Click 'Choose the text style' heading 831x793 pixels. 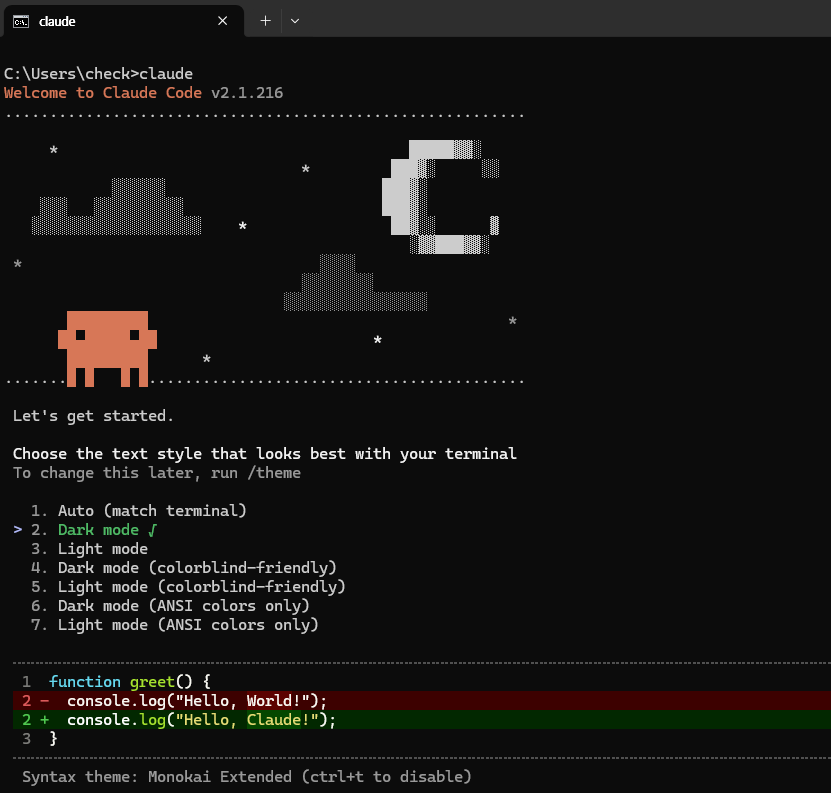[264, 454]
